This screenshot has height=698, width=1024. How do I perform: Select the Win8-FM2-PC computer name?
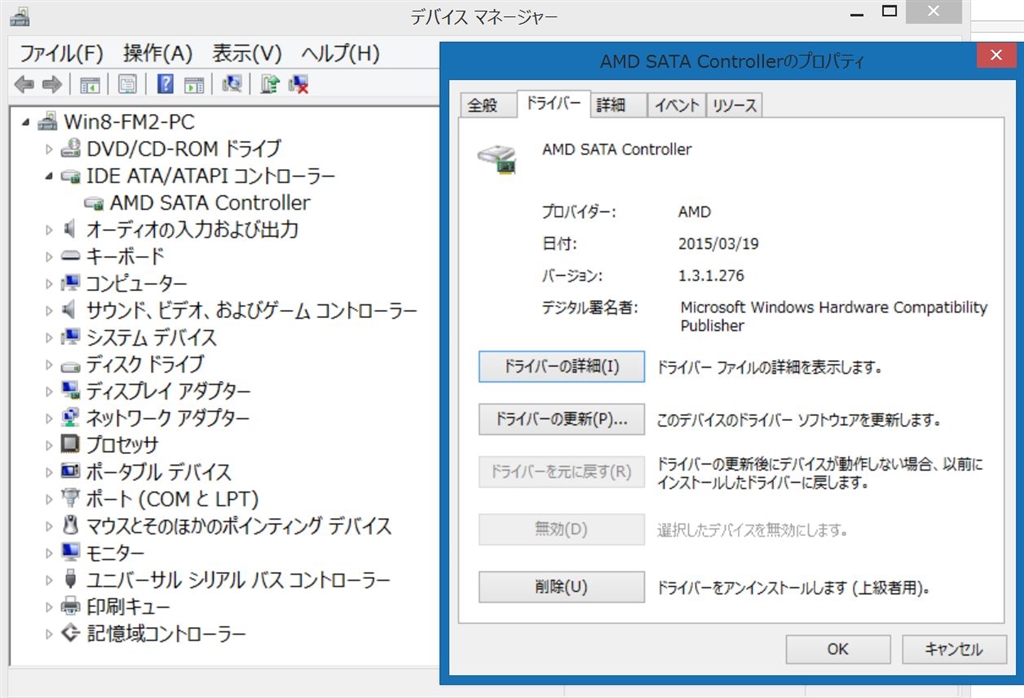(129, 122)
